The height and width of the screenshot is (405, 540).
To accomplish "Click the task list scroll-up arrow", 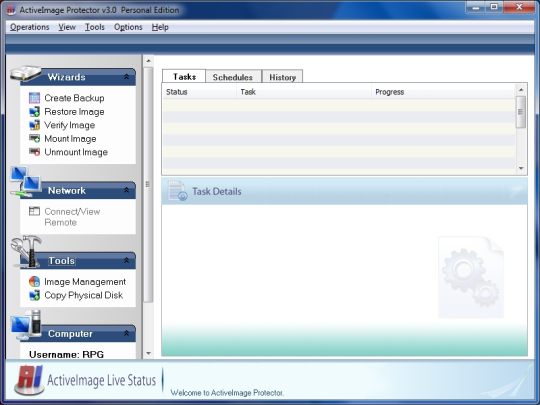I will click(521, 90).
